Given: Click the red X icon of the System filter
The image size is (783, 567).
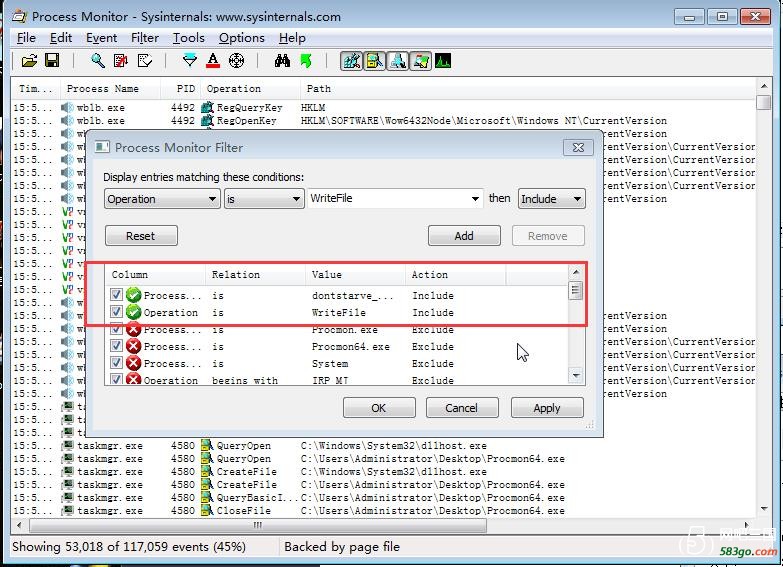Looking at the screenshot, I should (133, 363).
